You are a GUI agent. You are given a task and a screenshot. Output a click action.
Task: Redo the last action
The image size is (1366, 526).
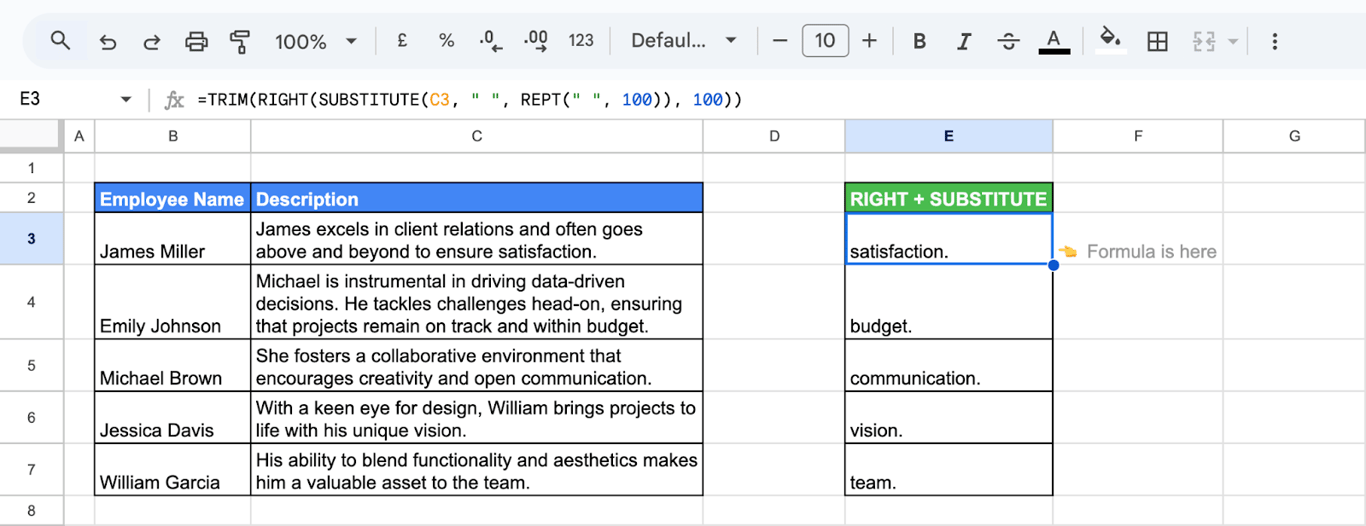click(152, 41)
